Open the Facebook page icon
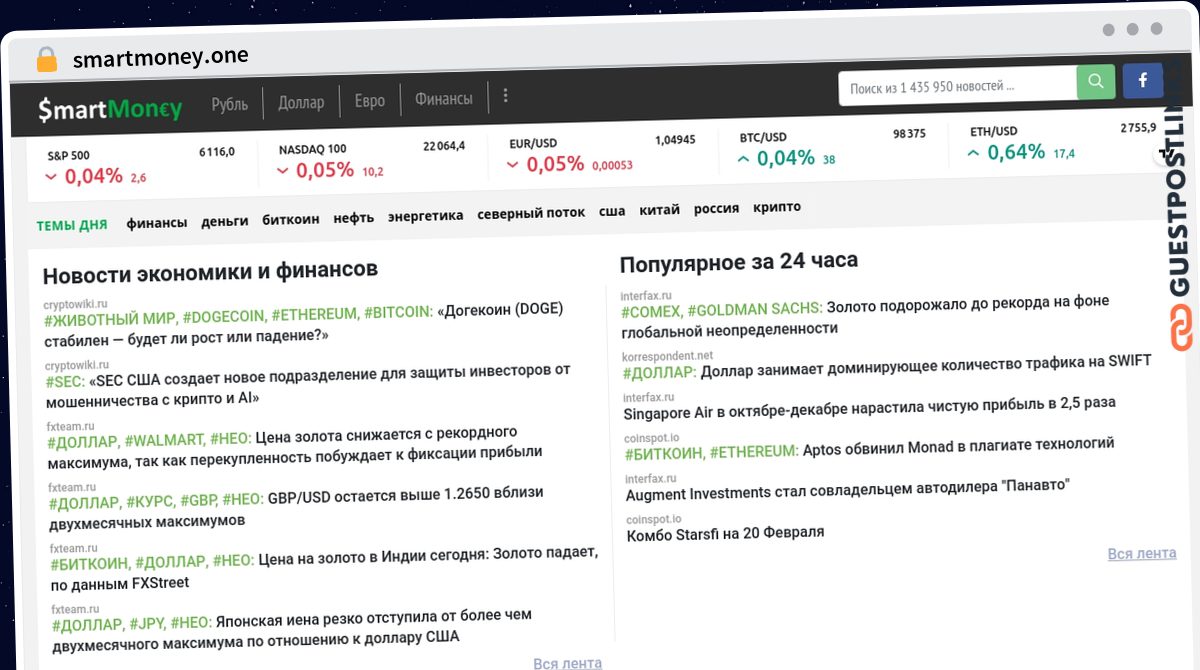 [x=1143, y=80]
